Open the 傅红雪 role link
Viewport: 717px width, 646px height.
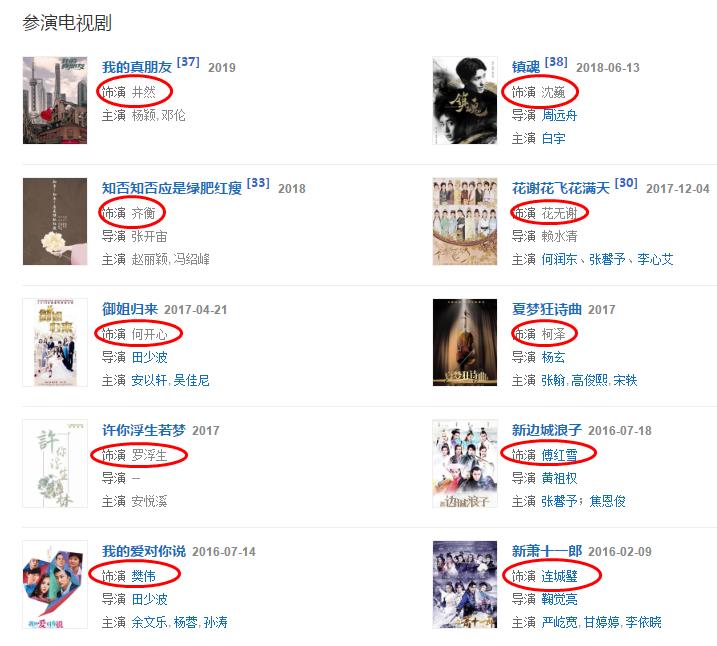(x=559, y=455)
